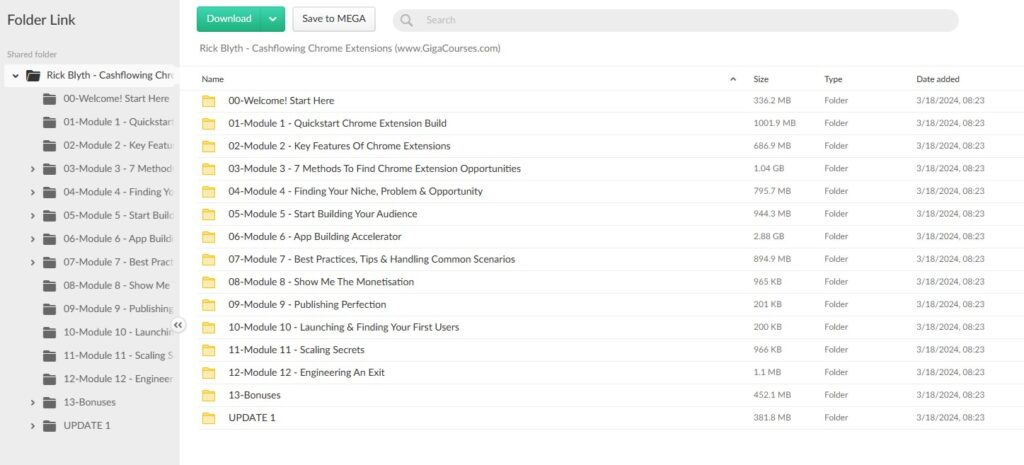Click open-folder icon of Rick Blyth root
The image size is (1024, 465).
(33, 76)
